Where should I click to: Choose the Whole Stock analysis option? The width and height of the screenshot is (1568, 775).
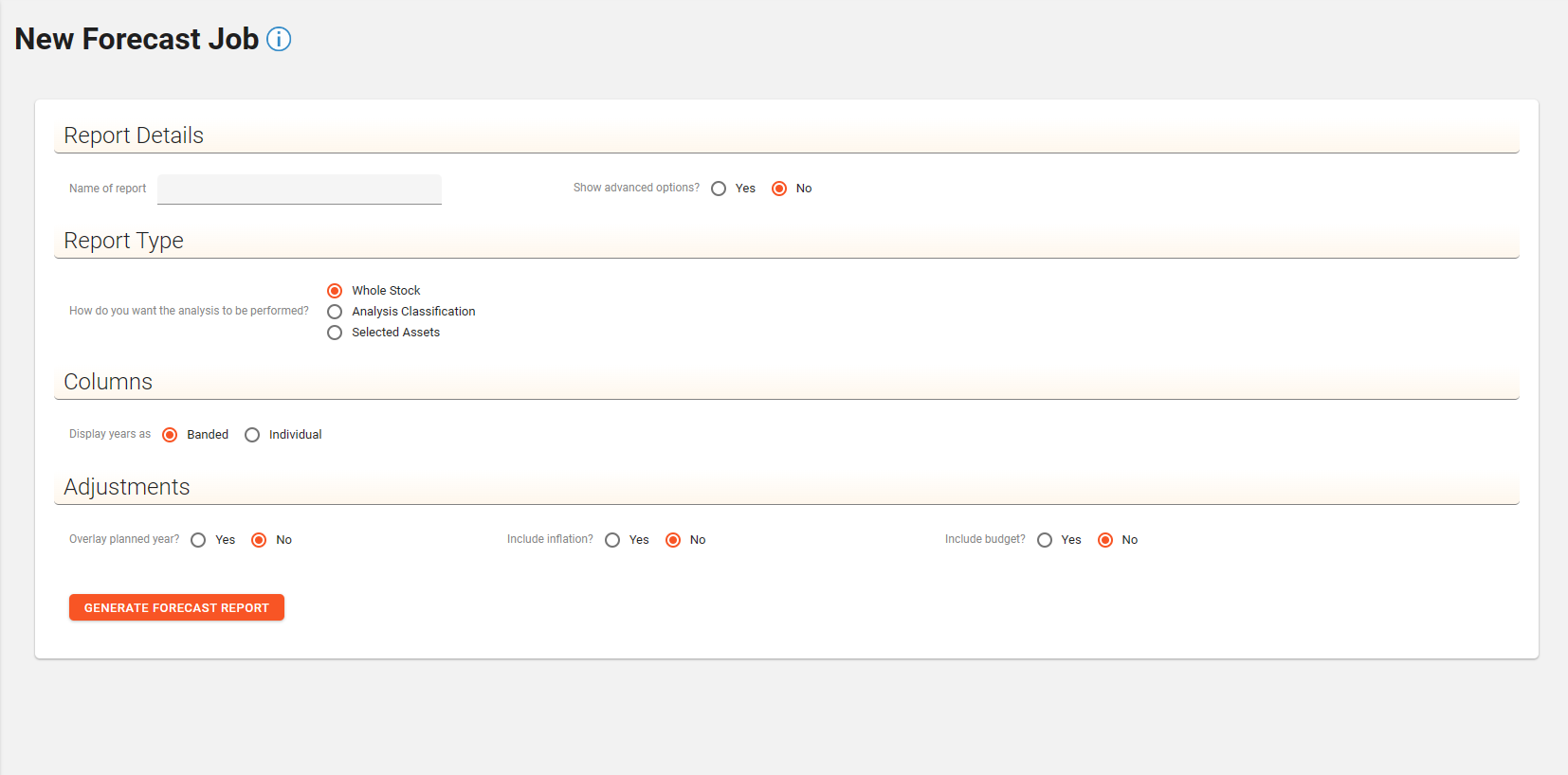tap(335, 291)
